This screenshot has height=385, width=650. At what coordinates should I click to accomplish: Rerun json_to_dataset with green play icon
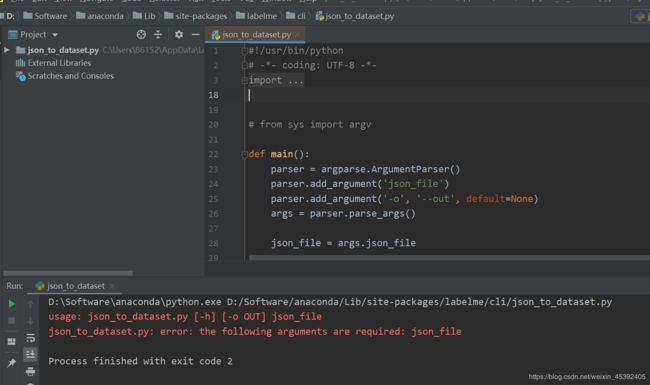click(x=12, y=304)
